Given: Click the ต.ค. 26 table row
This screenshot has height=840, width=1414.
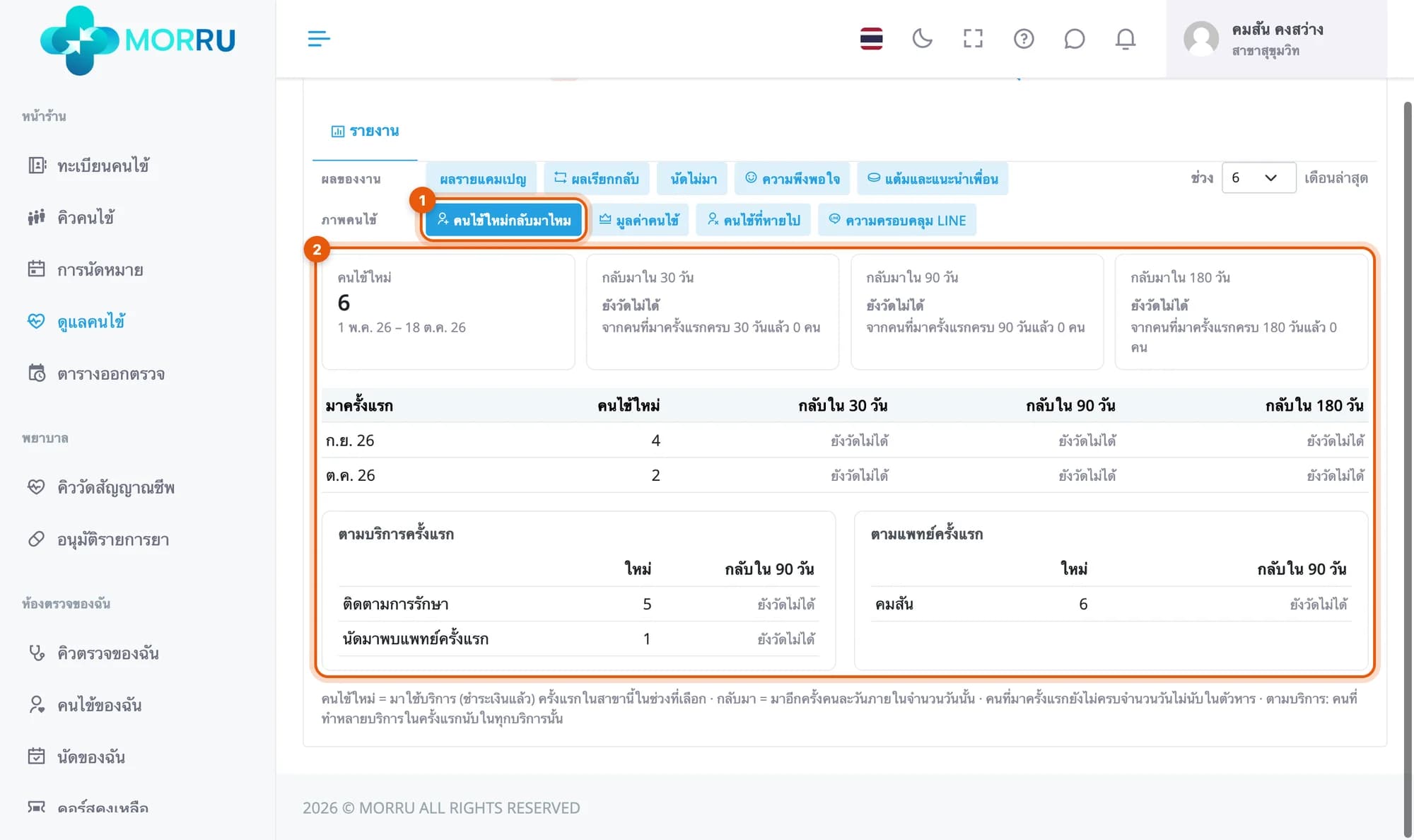Looking at the screenshot, I should (845, 475).
